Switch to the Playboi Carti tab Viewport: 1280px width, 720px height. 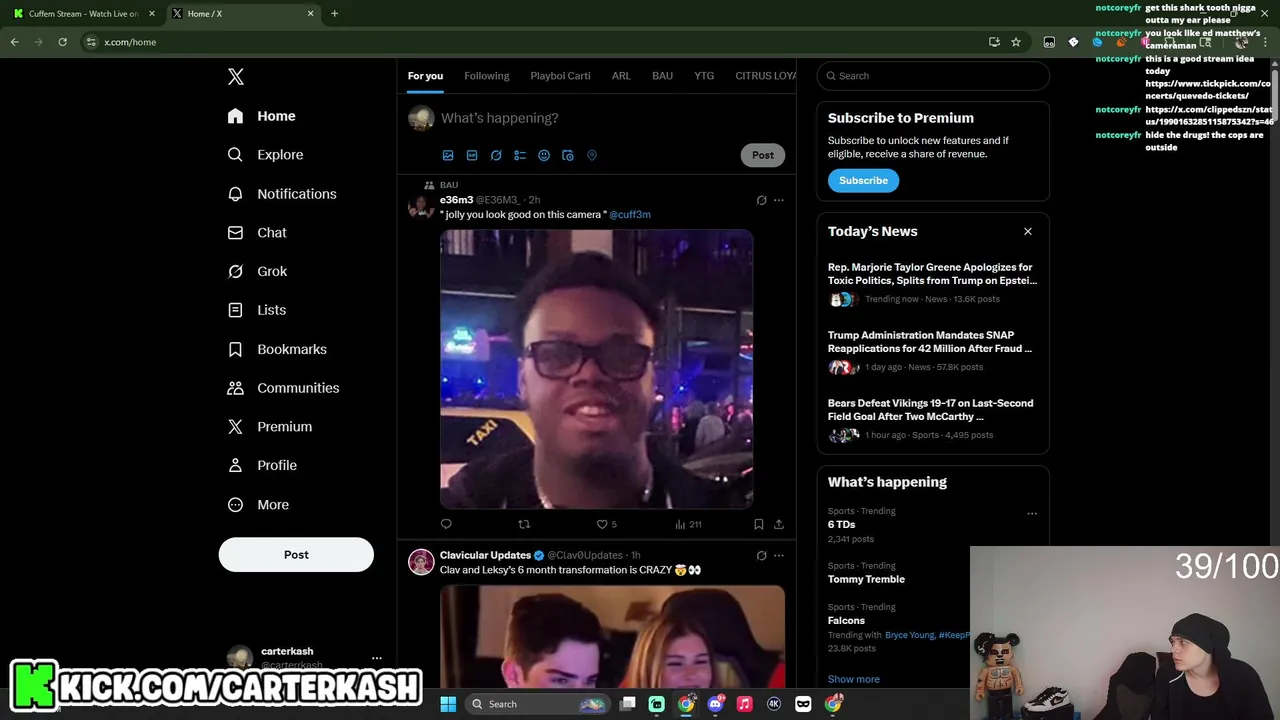pyautogui.click(x=560, y=76)
